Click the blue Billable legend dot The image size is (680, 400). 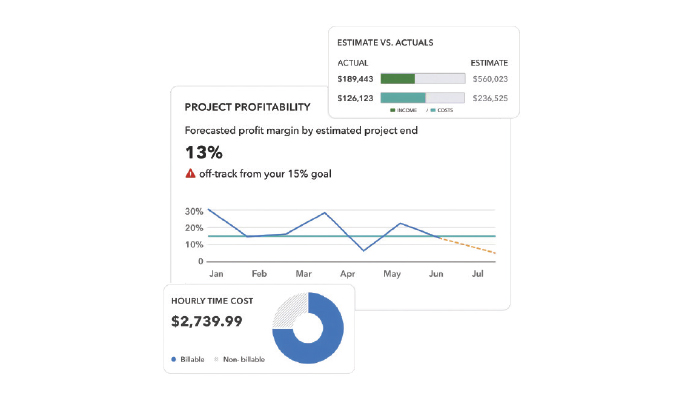pos(176,358)
